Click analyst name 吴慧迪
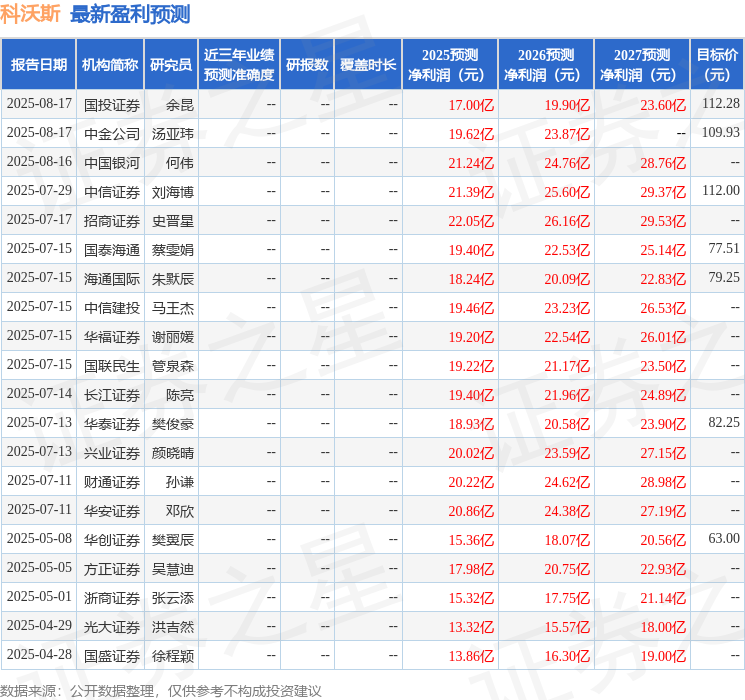Screen dimensions: 745x700 tap(172, 568)
